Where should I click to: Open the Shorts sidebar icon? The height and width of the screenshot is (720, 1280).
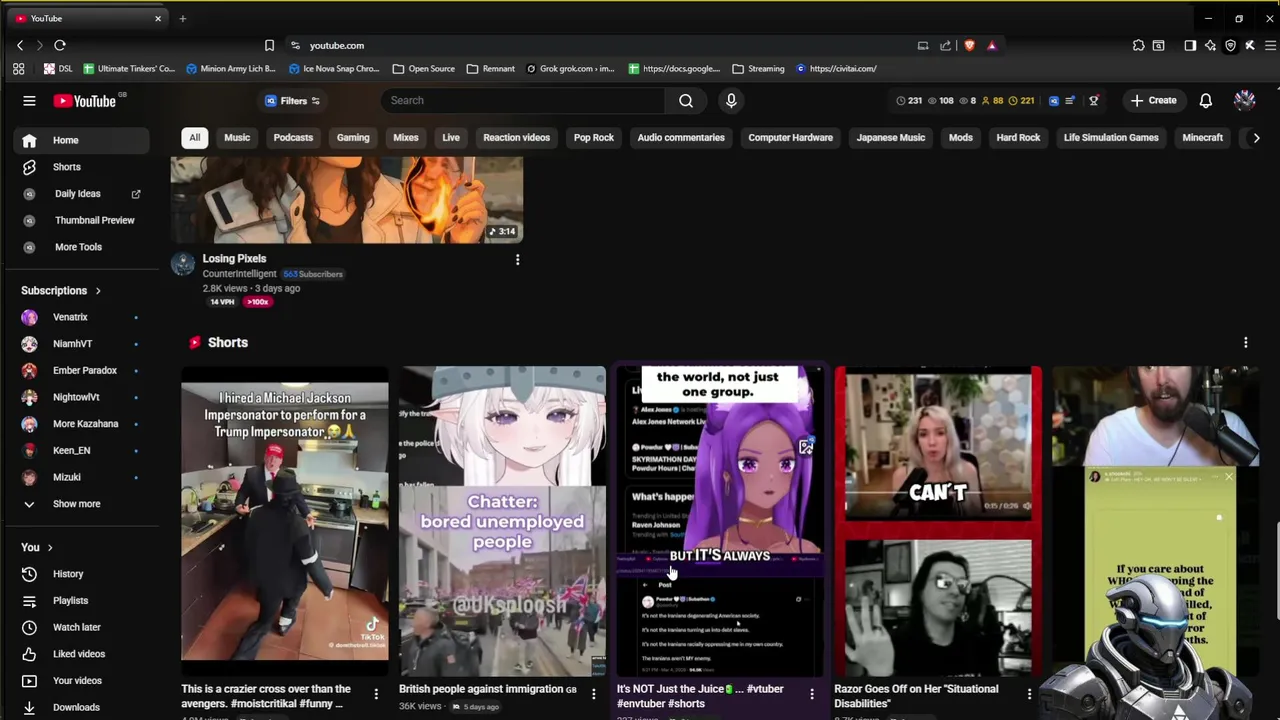tap(29, 167)
